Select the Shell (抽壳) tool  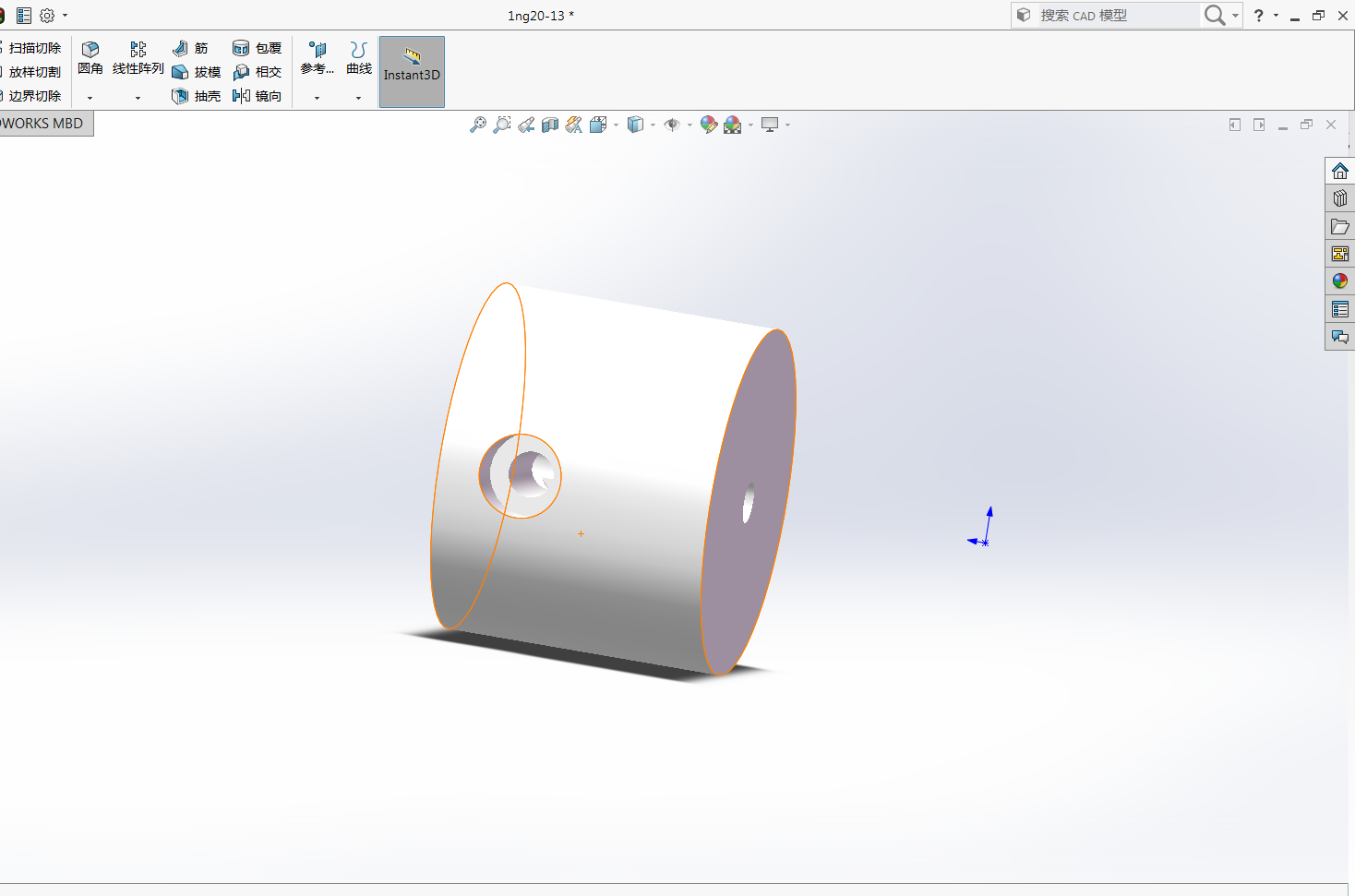(196, 96)
